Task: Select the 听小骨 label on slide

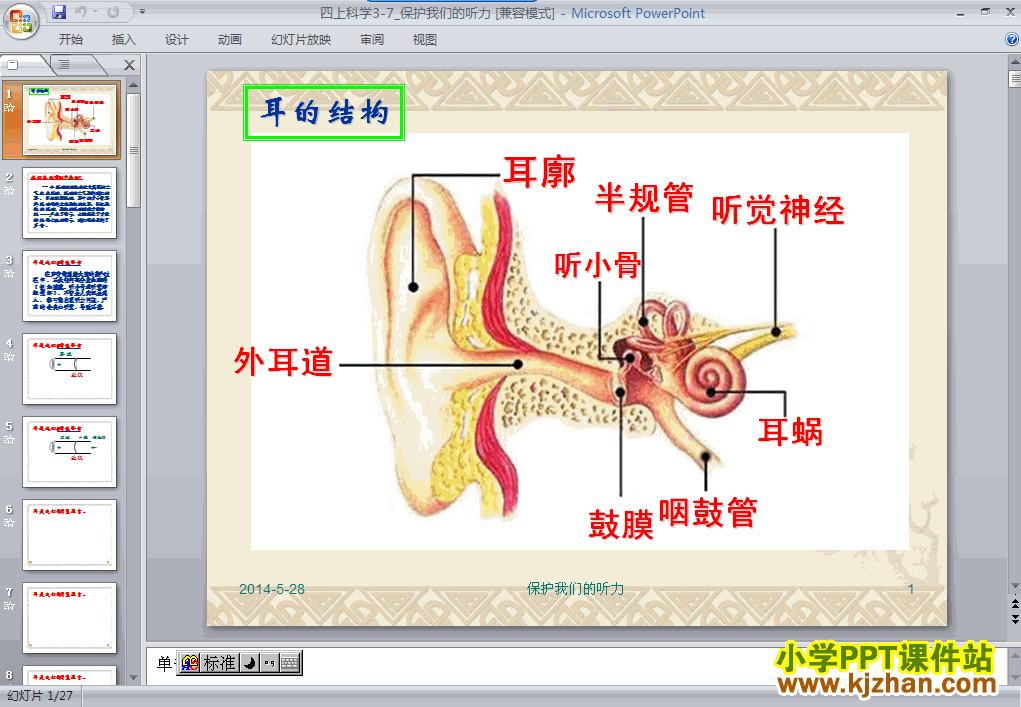Action: point(598,265)
